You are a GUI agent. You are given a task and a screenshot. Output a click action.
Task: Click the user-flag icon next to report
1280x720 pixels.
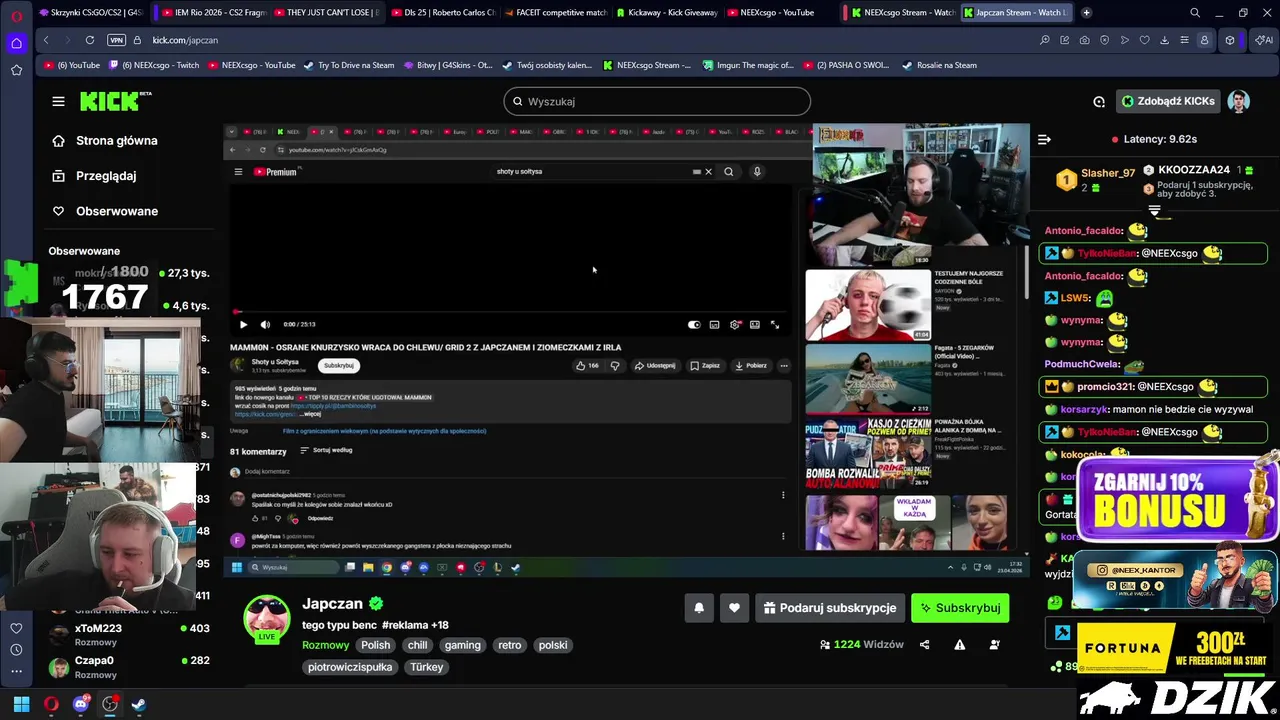994,645
